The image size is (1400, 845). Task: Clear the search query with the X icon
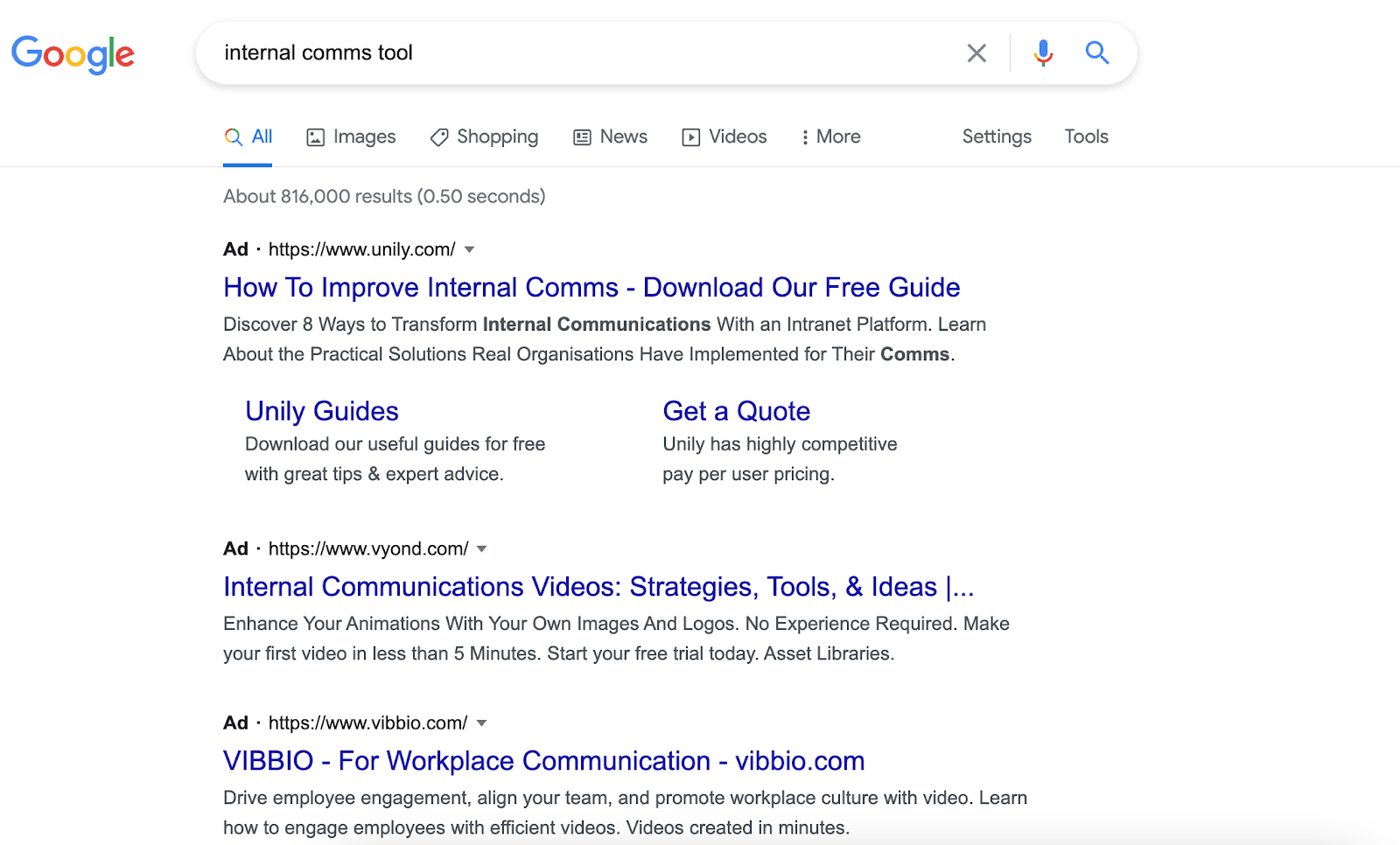[976, 53]
